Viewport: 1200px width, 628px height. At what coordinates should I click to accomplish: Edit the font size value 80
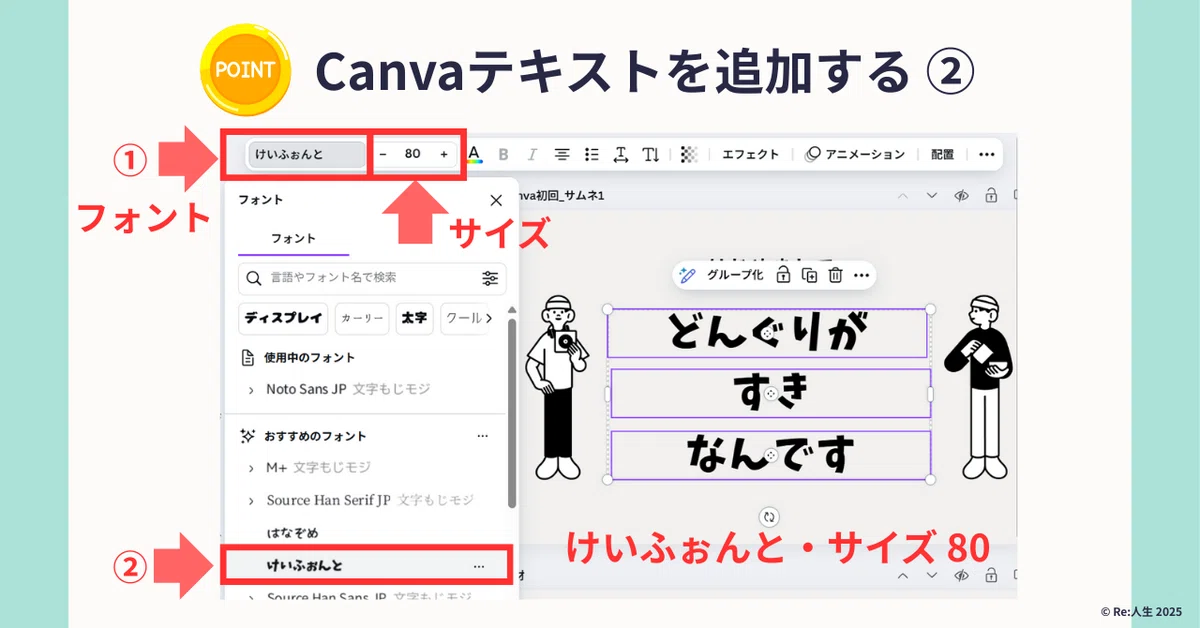(x=413, y=154)
